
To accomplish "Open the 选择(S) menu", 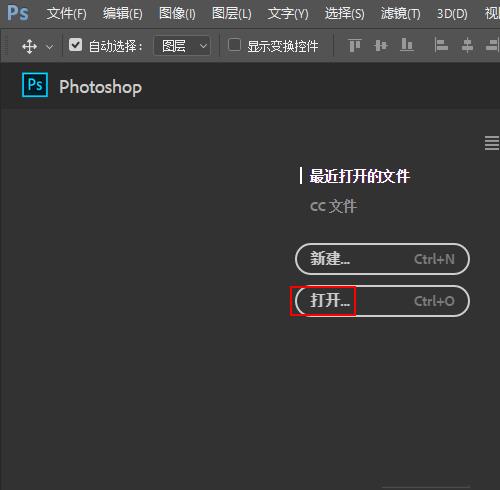I will (x=344, y=14).
